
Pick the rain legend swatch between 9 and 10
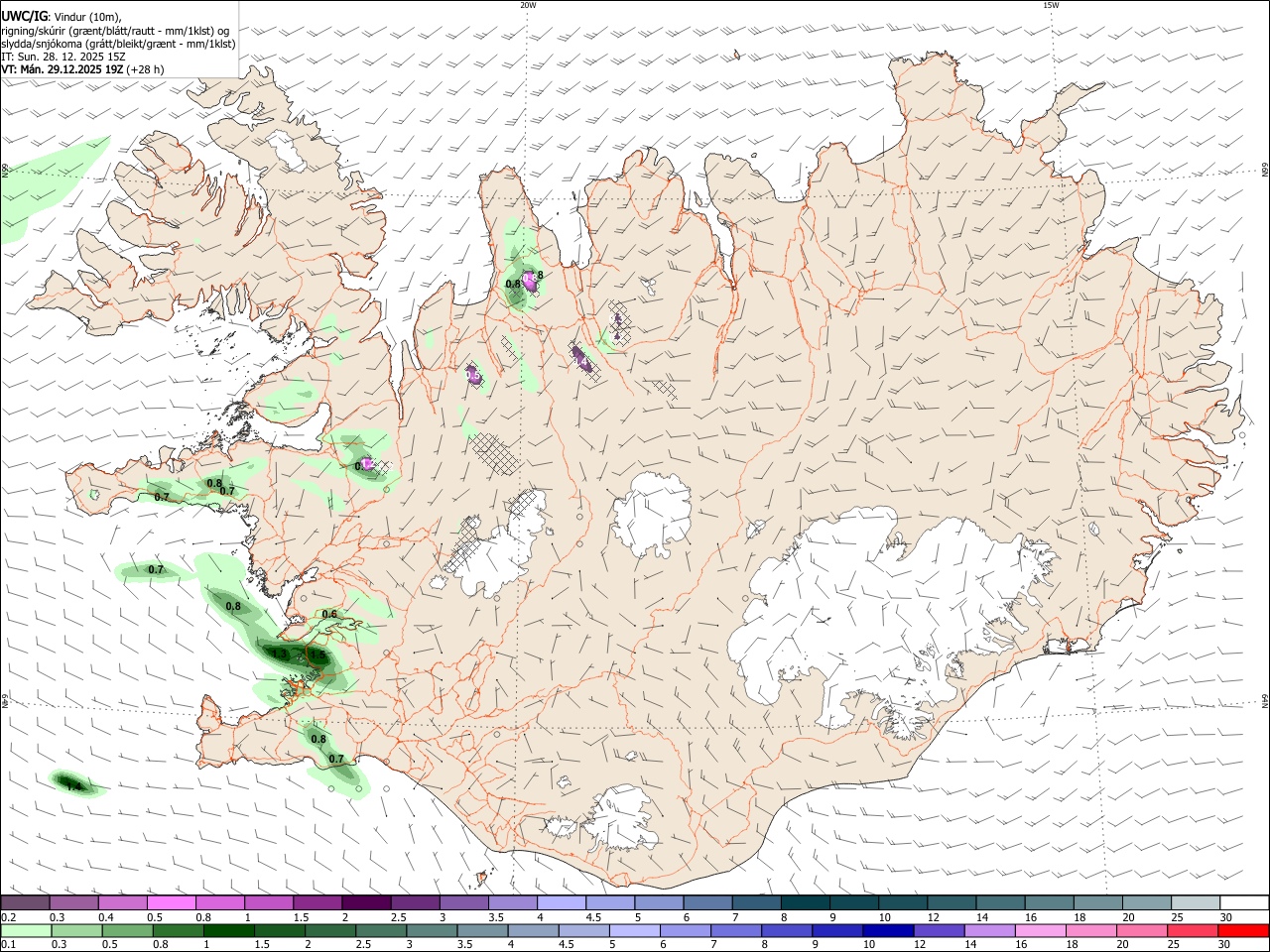[x=835, y=930]
